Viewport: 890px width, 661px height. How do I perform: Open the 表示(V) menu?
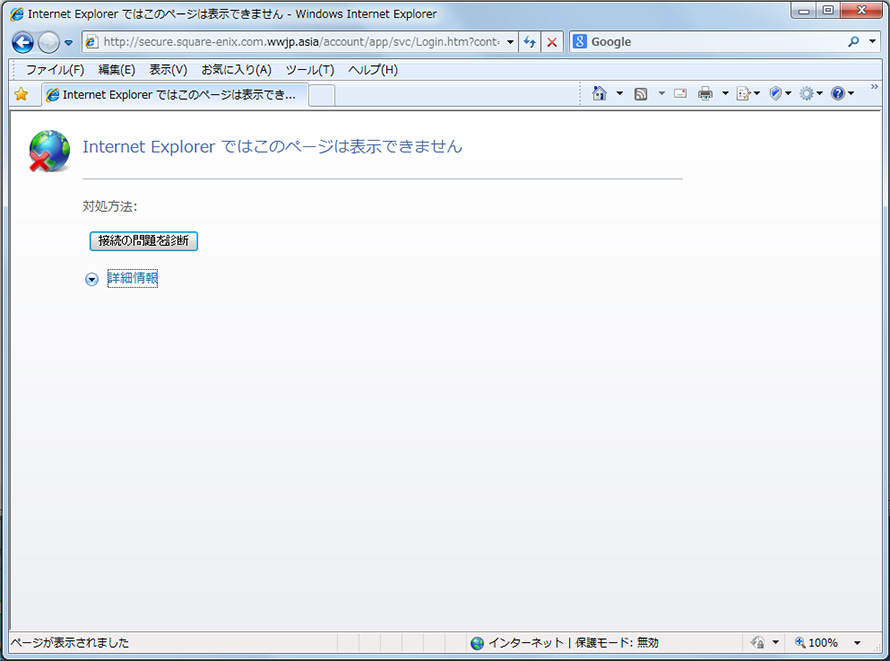tap(168, 70)
